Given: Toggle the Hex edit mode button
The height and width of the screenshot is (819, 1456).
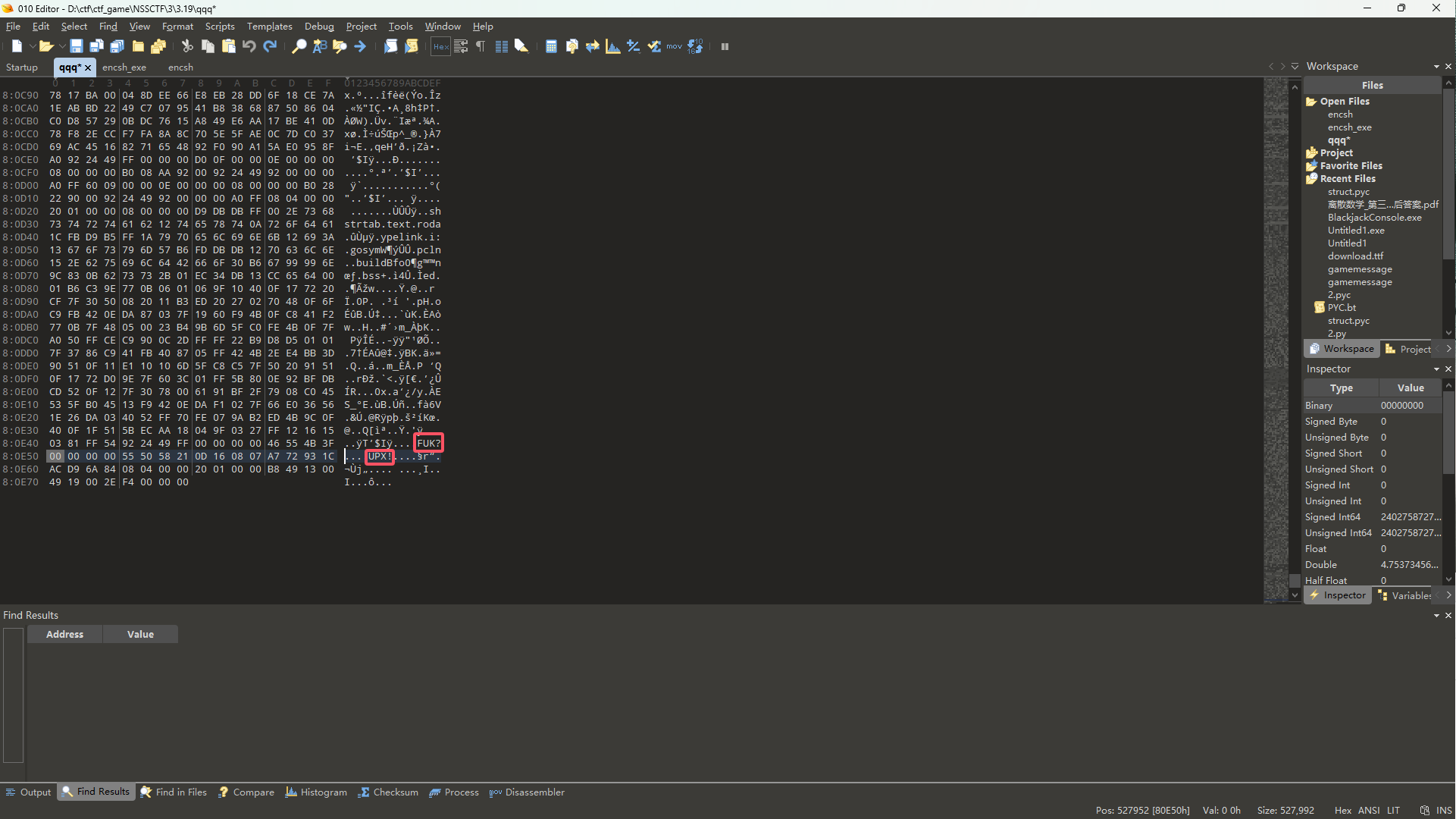Looking at the screenshot, I should 440,46.
